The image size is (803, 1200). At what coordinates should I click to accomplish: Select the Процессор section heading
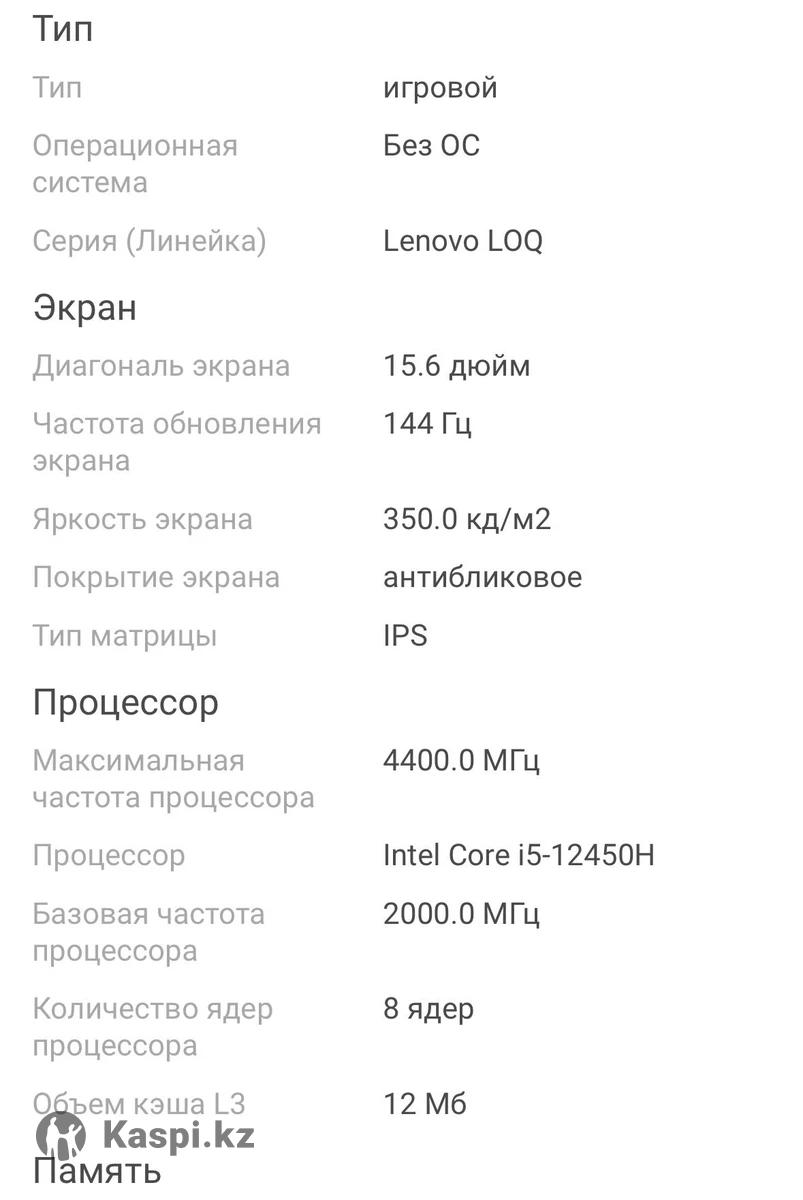click(x=126, y=703)
